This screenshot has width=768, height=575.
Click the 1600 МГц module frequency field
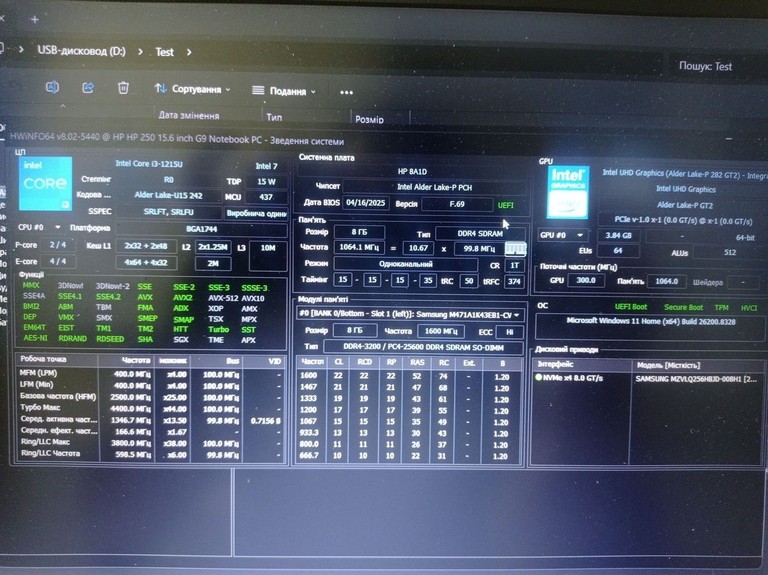pos(440,332)
